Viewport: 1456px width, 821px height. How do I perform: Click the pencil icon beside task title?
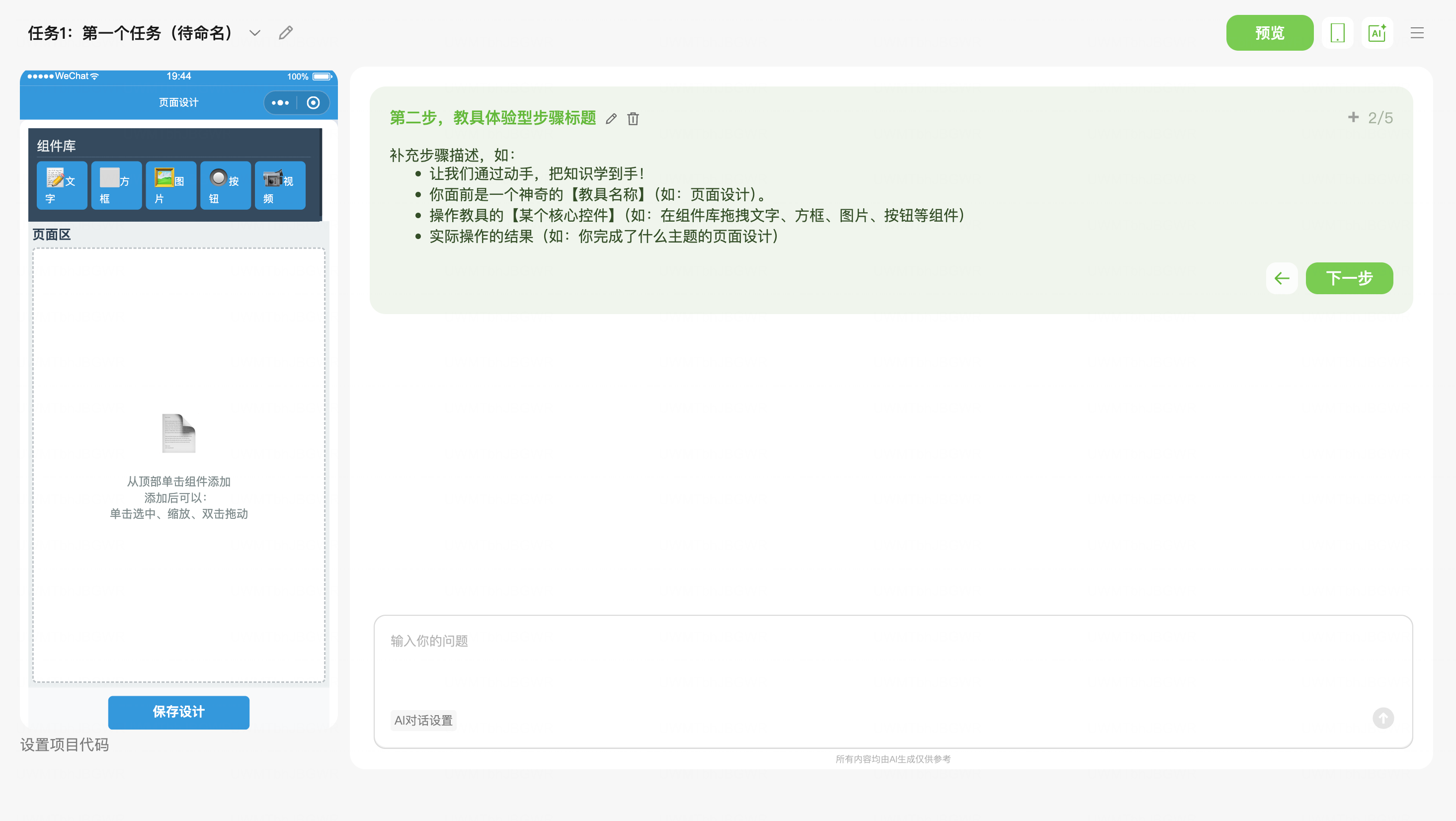coord(286,33)
